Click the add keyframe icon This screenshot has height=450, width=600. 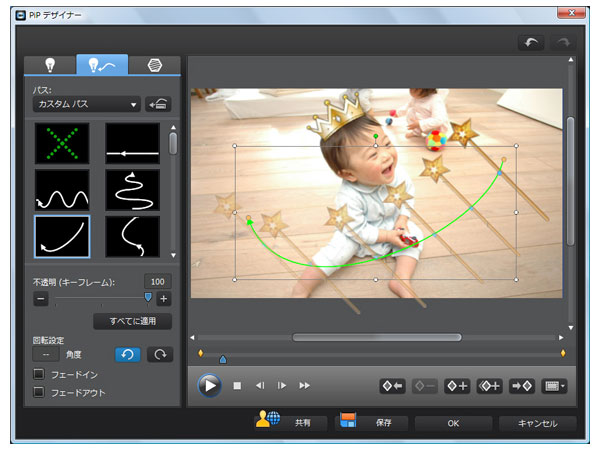click(x=457, y=386)
